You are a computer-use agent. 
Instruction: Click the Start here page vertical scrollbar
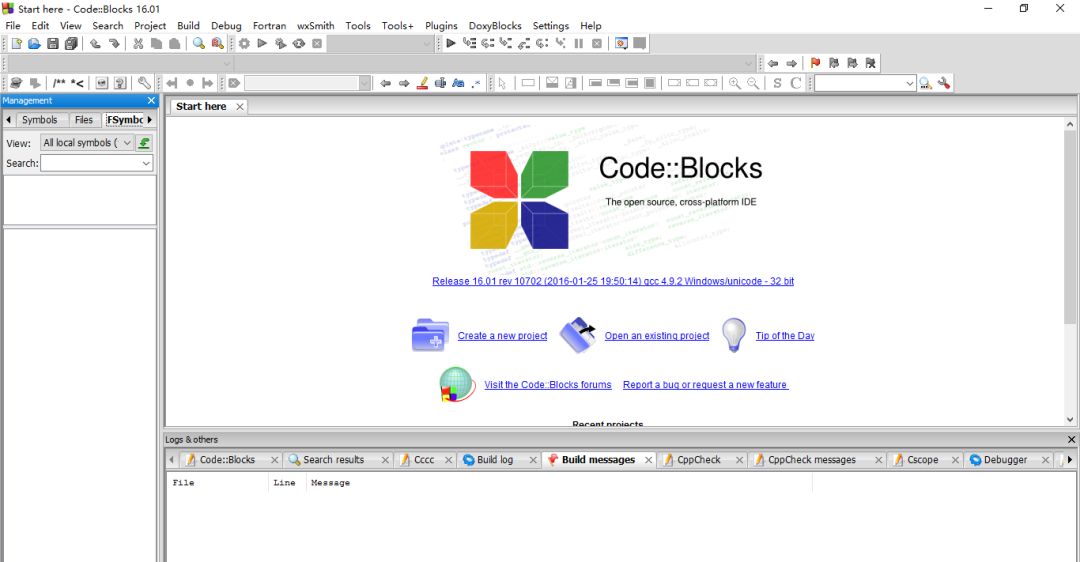point(1069,271)
